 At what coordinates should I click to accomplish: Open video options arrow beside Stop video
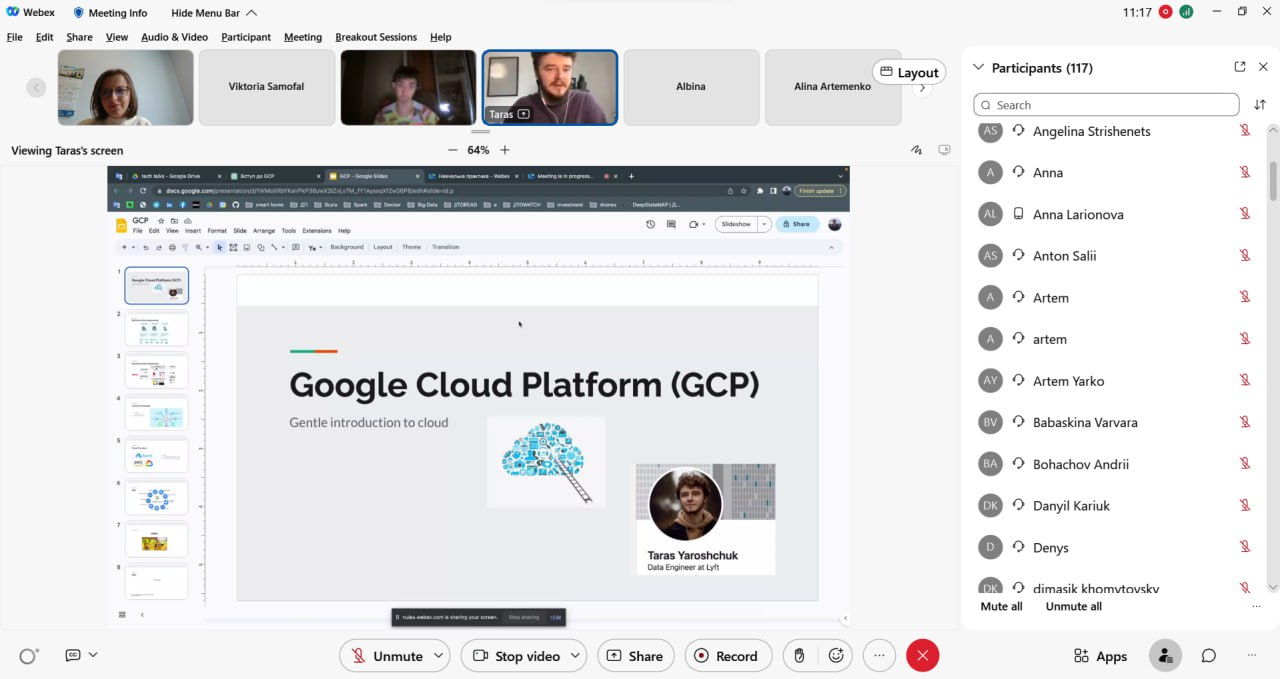tap(576, 656)
